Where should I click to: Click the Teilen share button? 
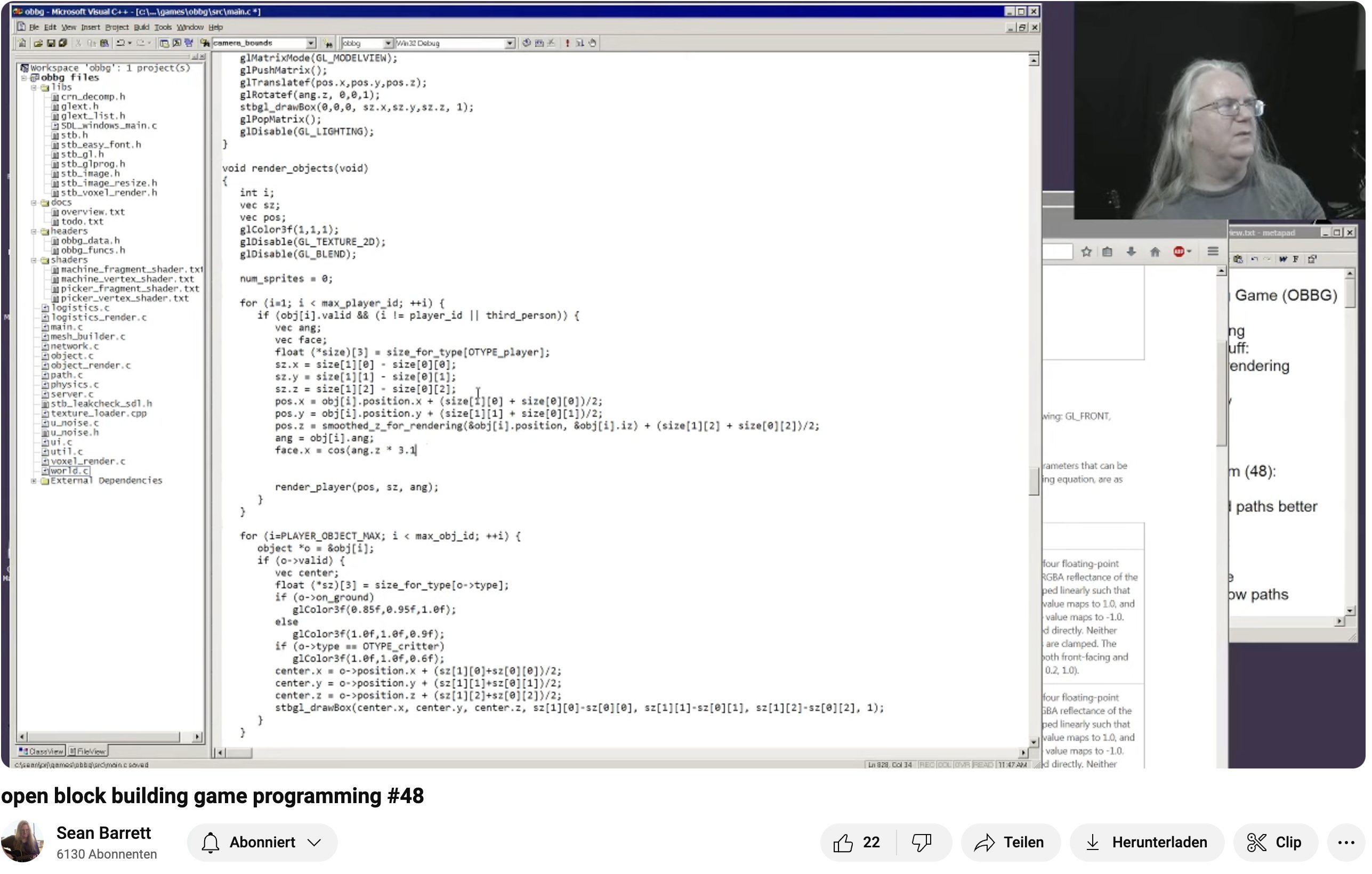[1012, 844]
